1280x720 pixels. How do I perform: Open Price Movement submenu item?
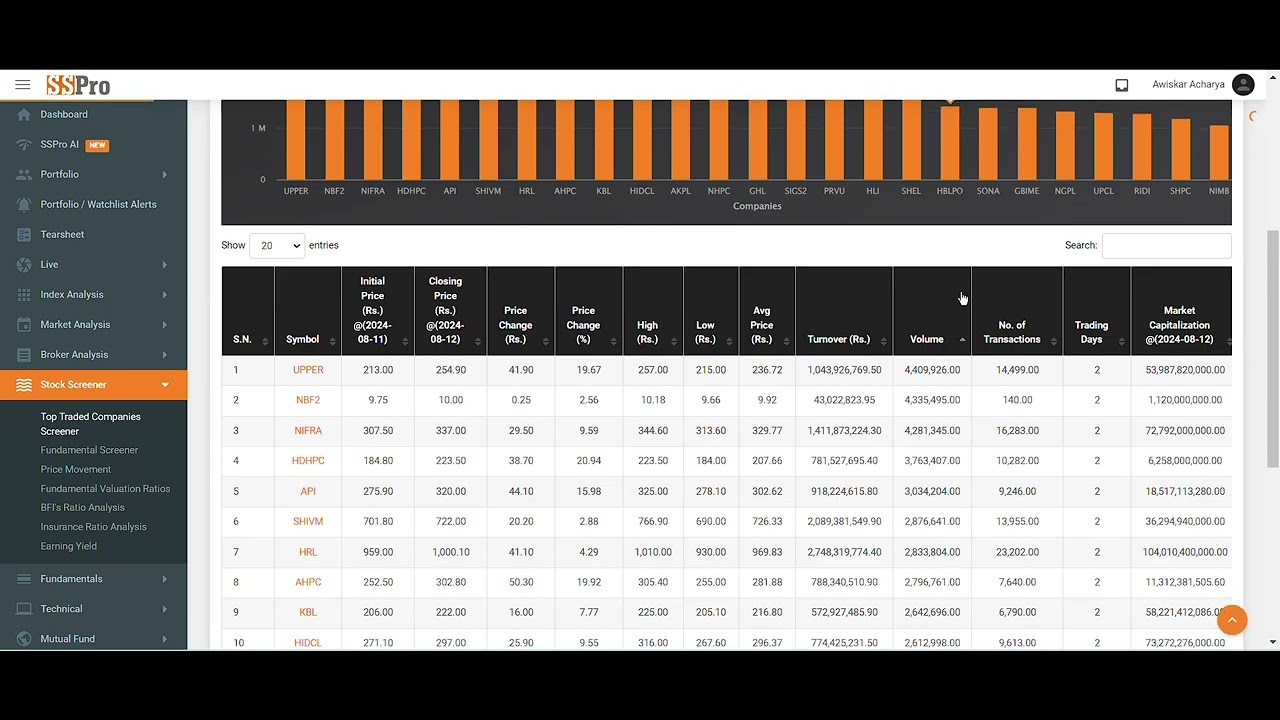pyautogui.click(x=76, y=469)
